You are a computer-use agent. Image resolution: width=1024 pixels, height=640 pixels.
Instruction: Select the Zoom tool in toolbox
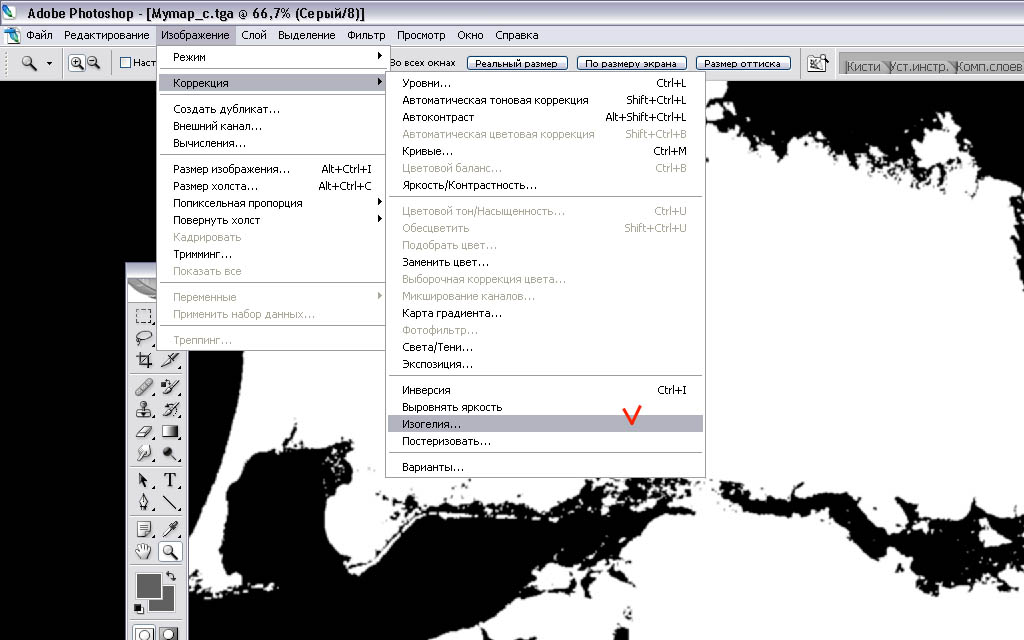coord(170,552)
